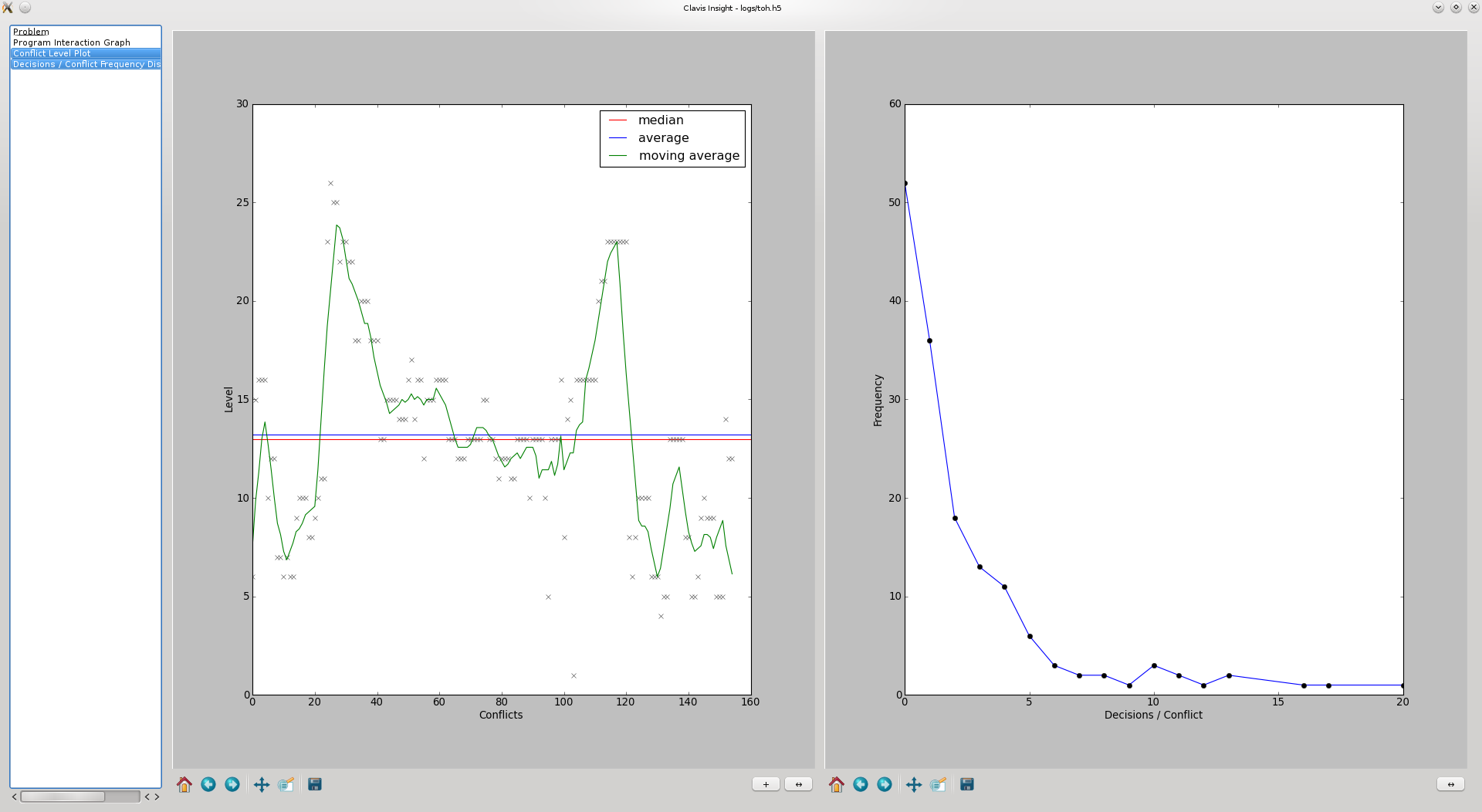The width and height of the screenshot is (1482, 812).
Task: Save the Conflict Level plot figure
Action: [x=315, y=784]
